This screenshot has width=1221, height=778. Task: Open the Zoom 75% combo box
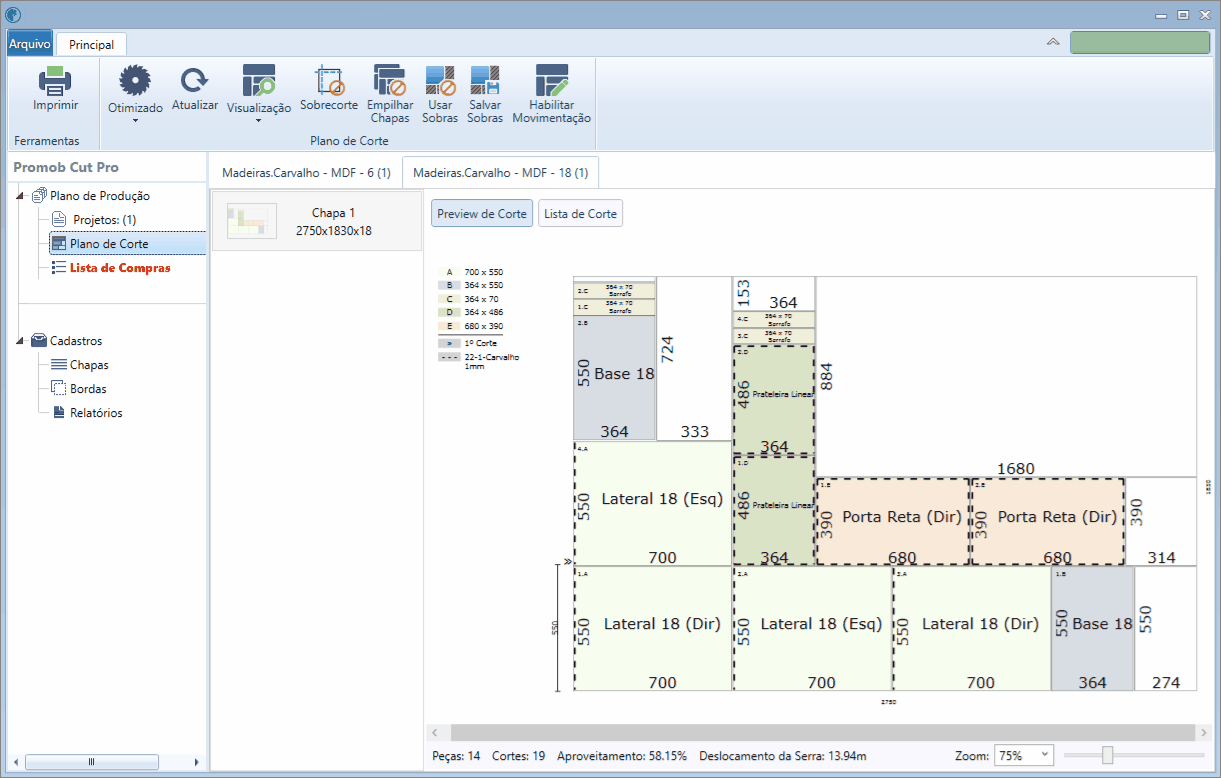pos(1024,756)
